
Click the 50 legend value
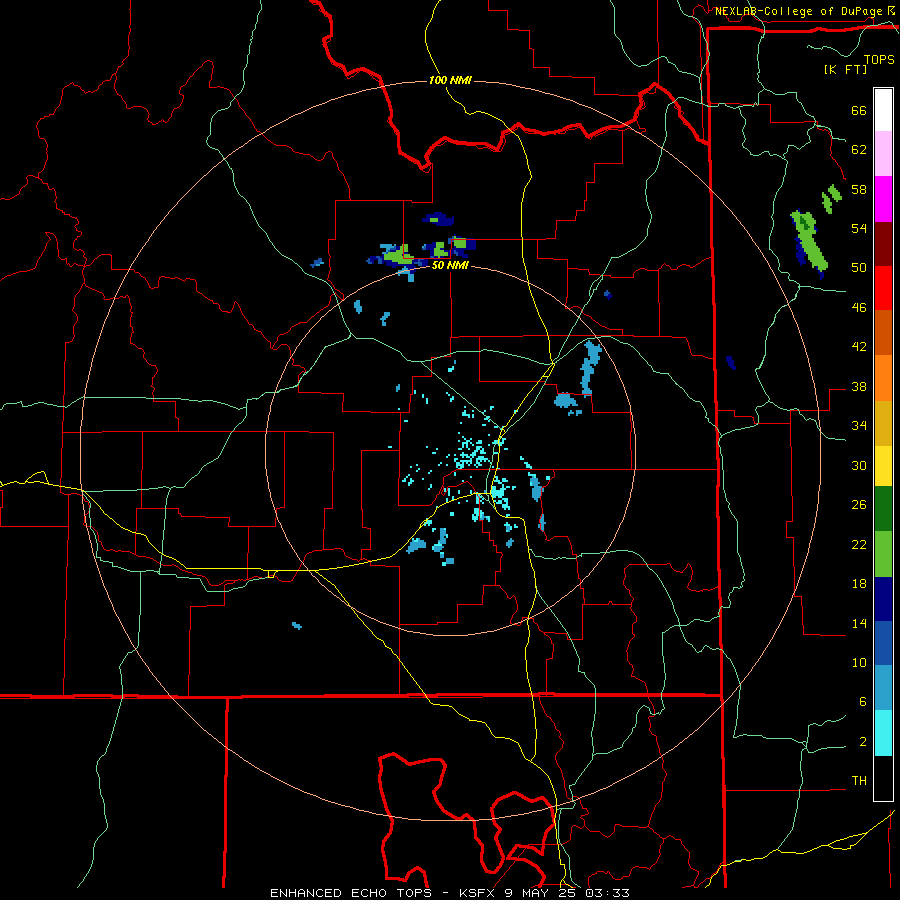(859, 268)
